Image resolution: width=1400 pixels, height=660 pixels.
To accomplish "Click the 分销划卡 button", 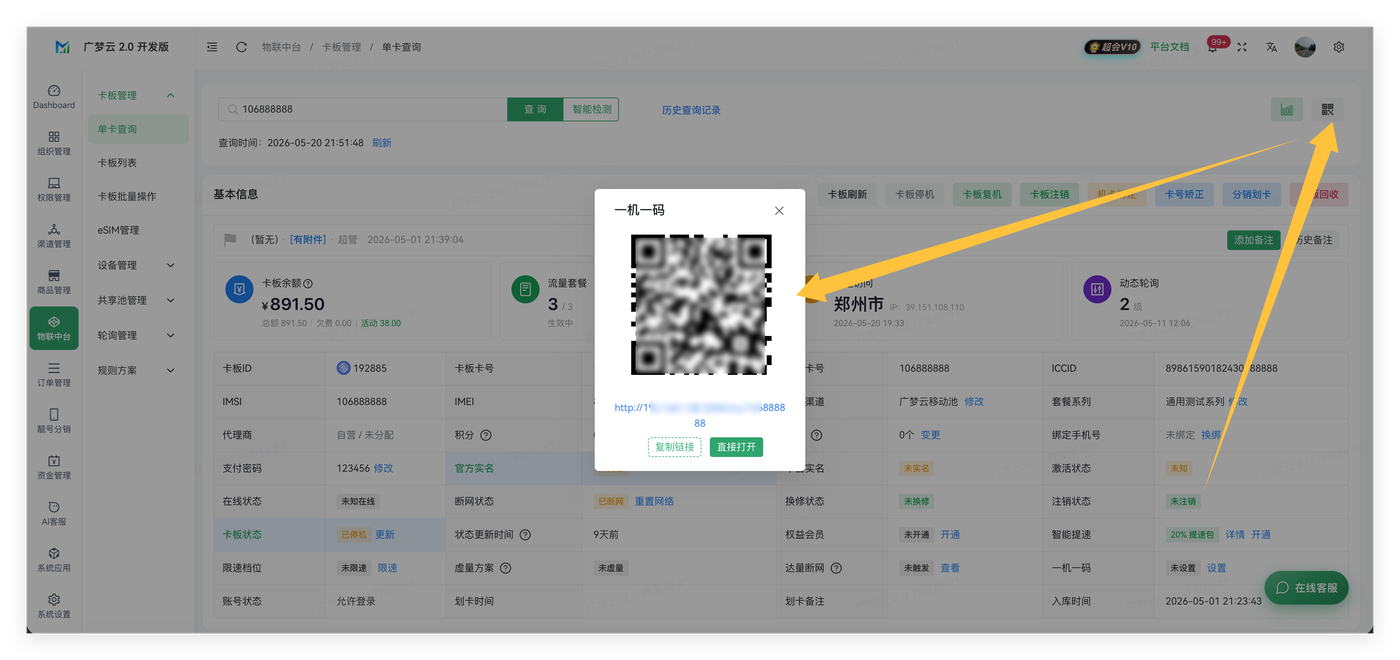I will point(1251,194).
